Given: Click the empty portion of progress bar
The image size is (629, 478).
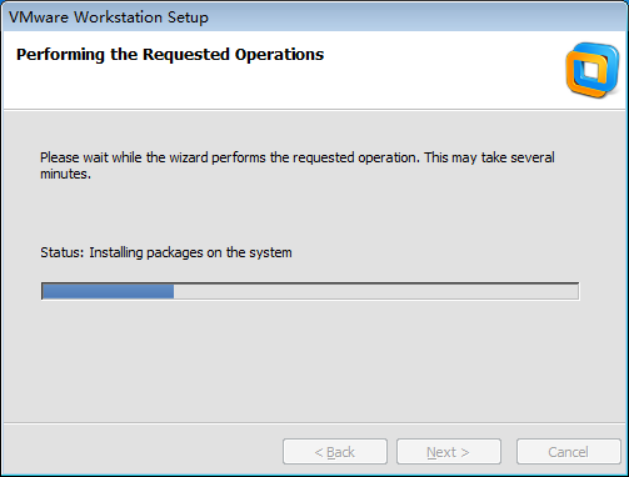Looking at the screenshot, I should pos(376,291).
